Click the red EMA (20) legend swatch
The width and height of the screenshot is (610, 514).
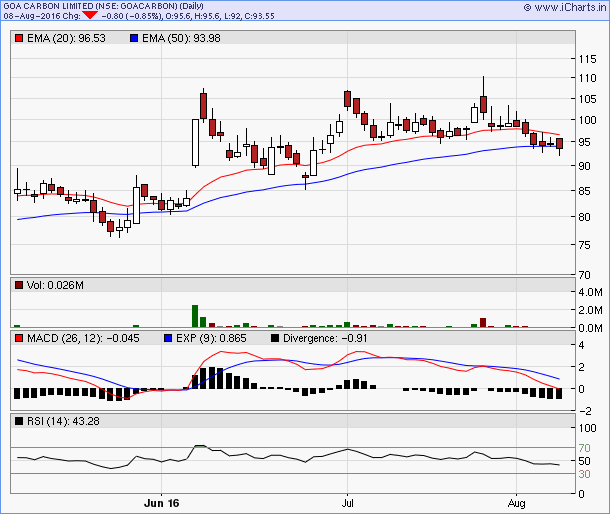19,38
